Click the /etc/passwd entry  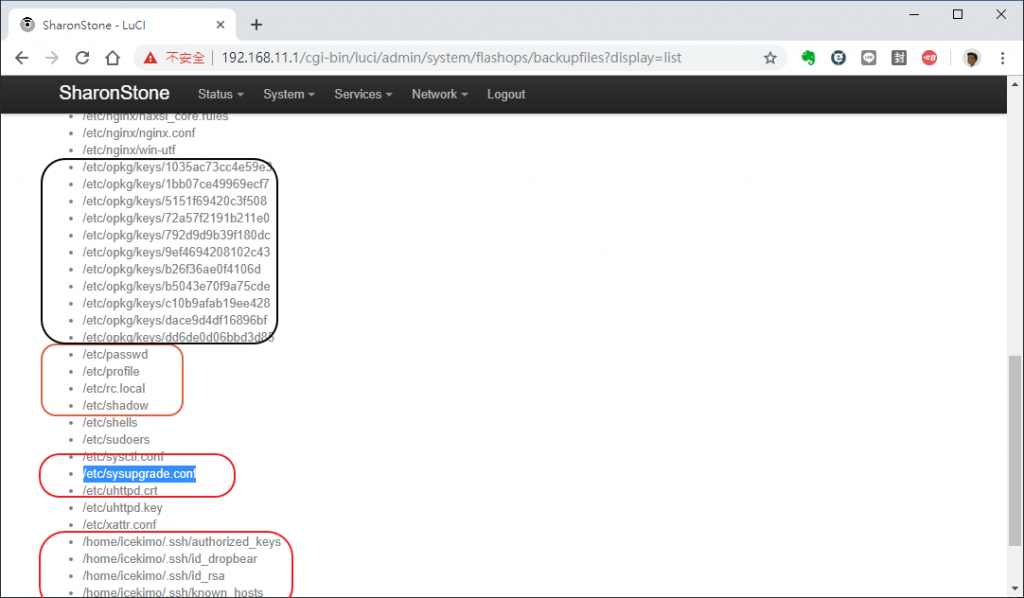pyautogui.click(x=115, y=354)
